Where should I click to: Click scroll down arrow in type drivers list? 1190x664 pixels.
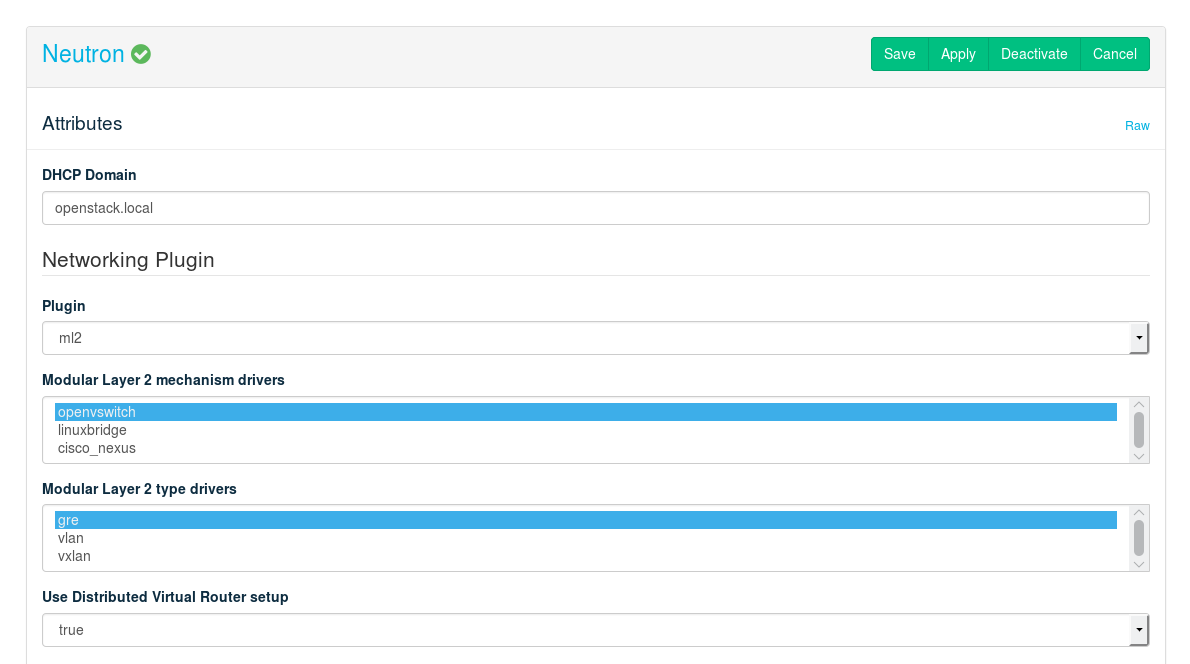(1138, 564)
